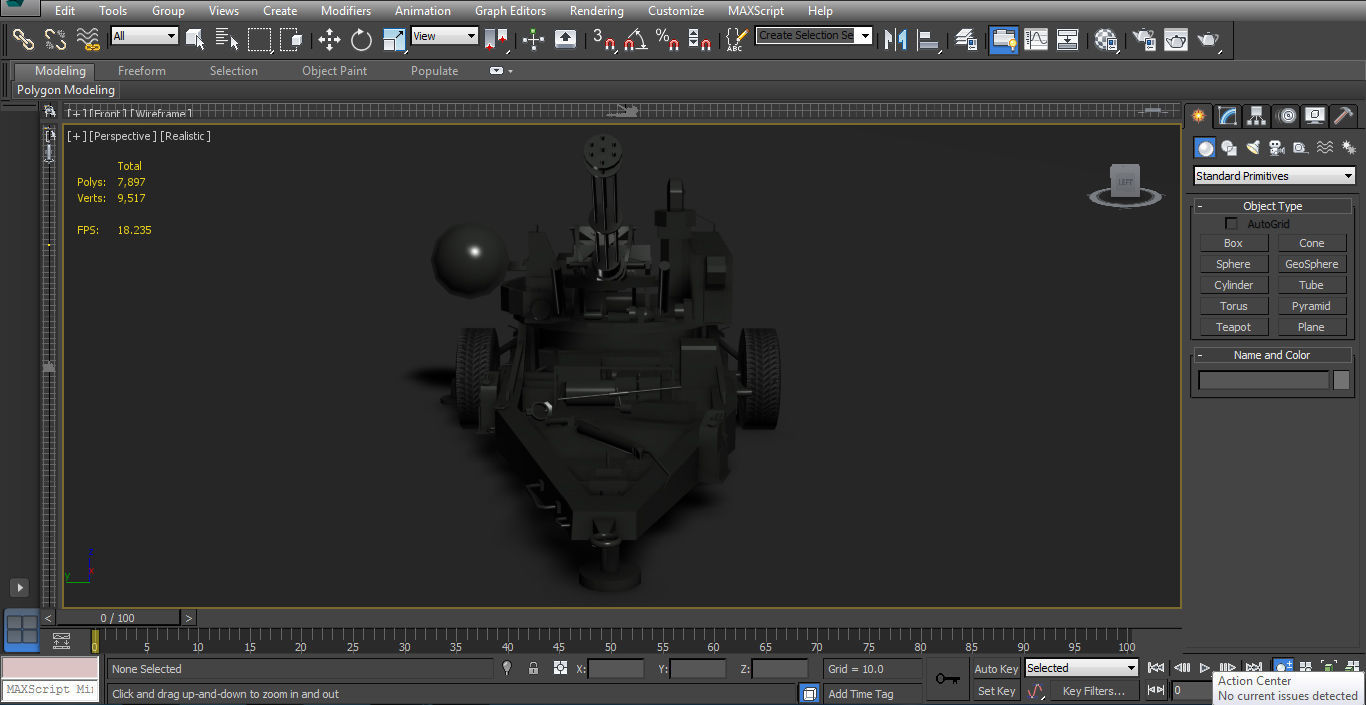Click the Sphere primitive button

point(1233,264)
